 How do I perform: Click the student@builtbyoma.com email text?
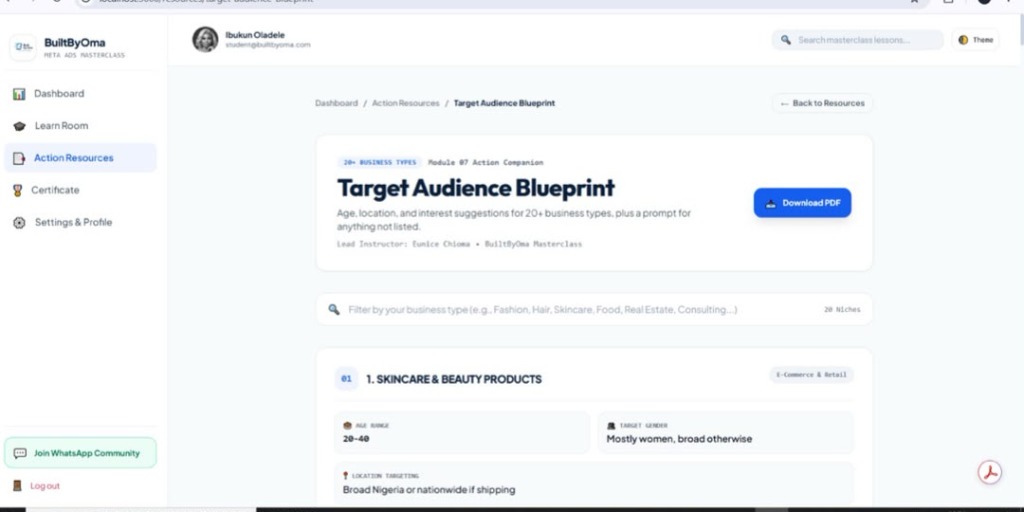[268, 45]
